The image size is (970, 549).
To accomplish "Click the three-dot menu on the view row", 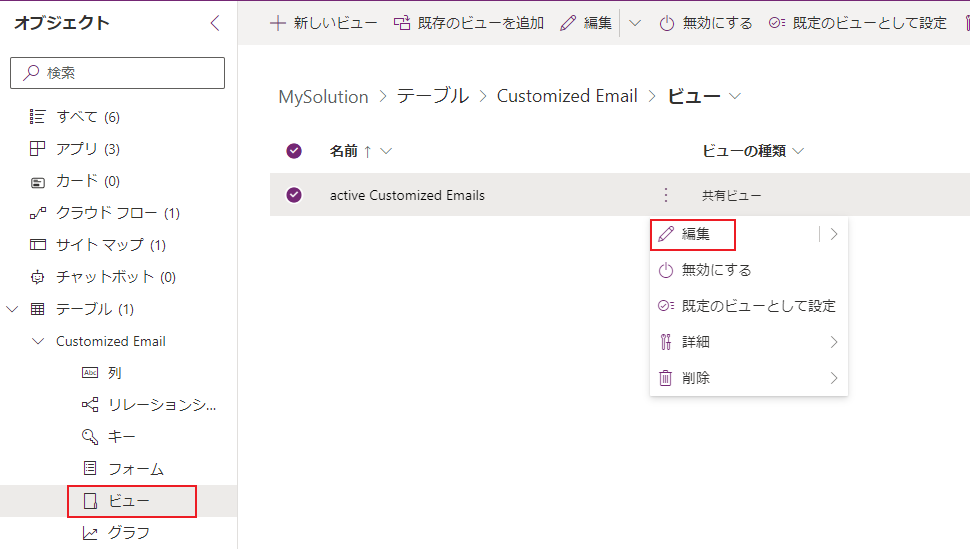I will 666,195.
